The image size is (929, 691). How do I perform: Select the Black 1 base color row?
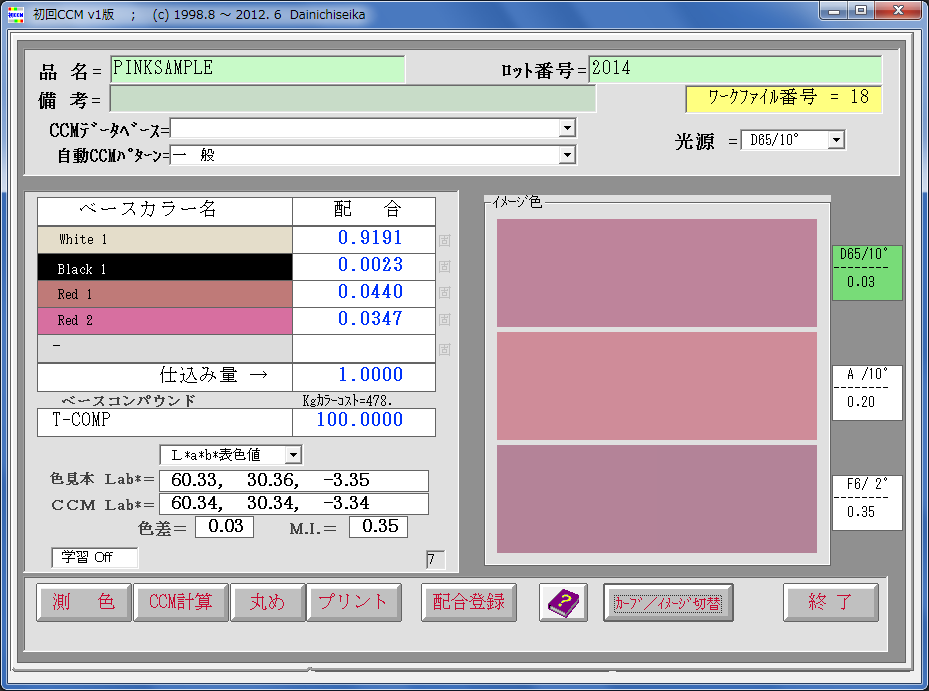pos(165,267)
